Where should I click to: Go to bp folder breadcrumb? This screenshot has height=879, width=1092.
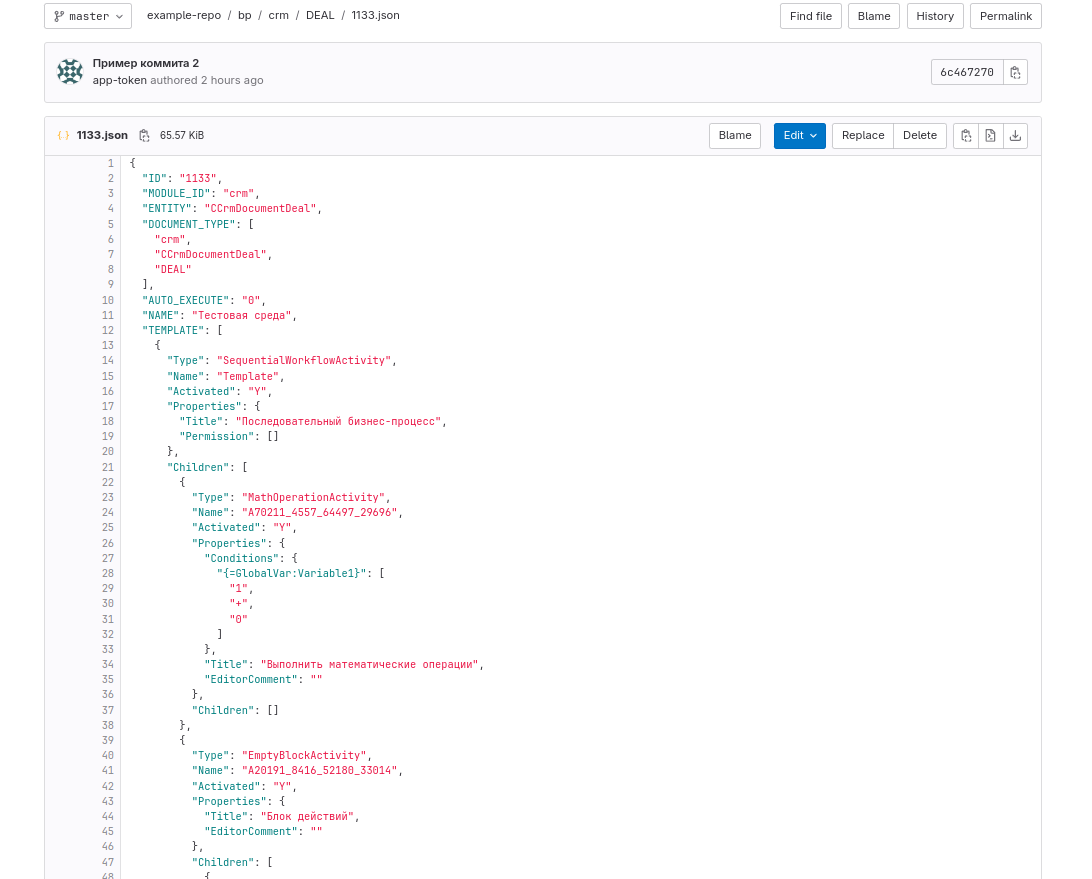[x=244, y=15]
